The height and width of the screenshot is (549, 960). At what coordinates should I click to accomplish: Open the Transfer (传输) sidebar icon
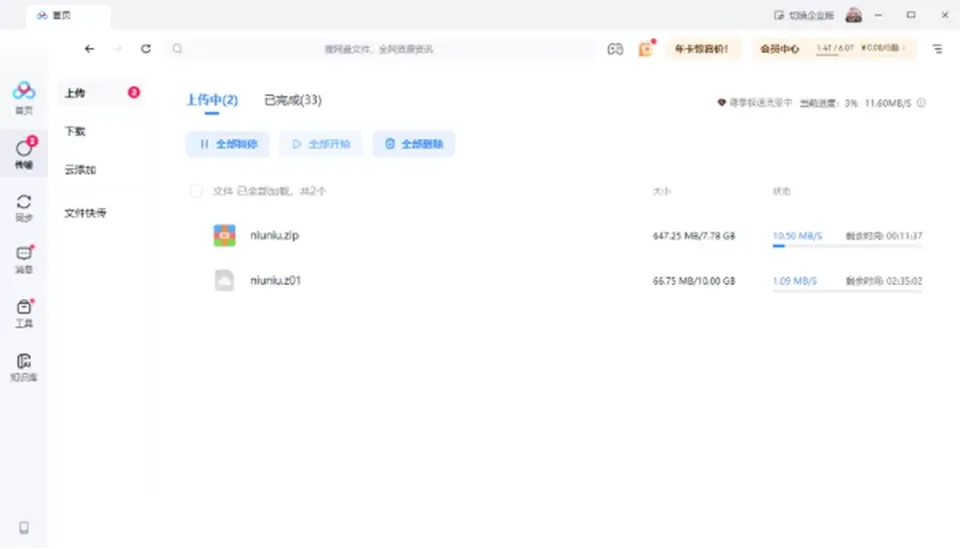[24, 153]
